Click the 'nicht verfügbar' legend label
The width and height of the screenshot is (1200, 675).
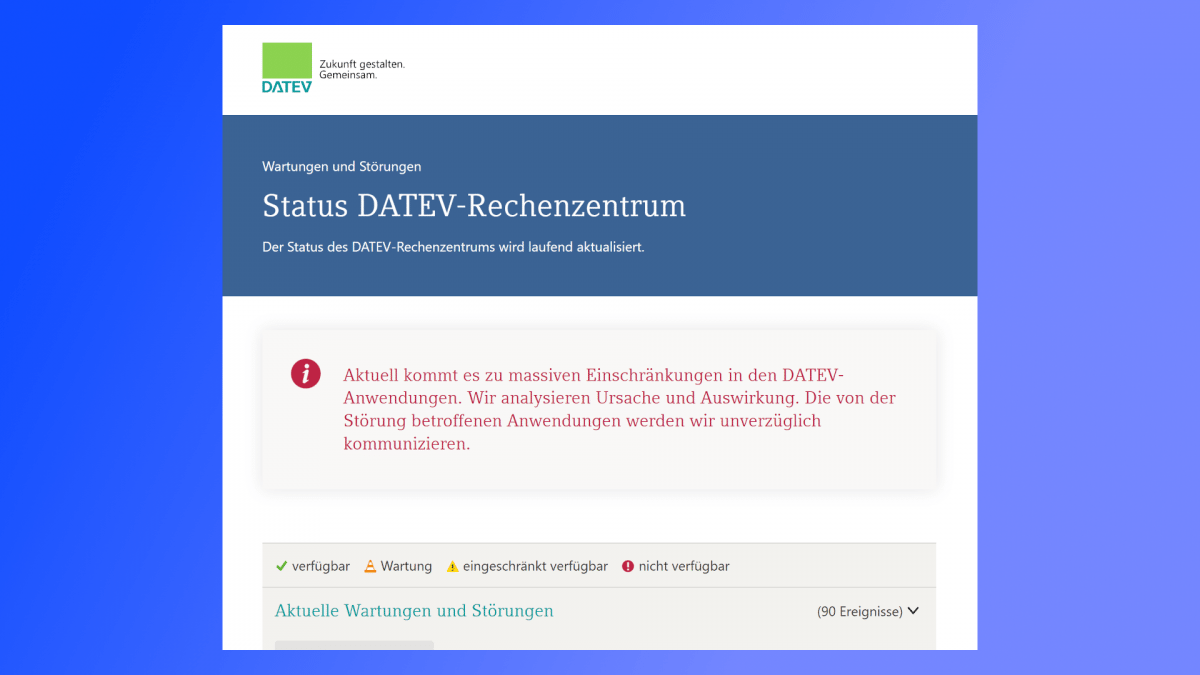[x=684, y=566]
